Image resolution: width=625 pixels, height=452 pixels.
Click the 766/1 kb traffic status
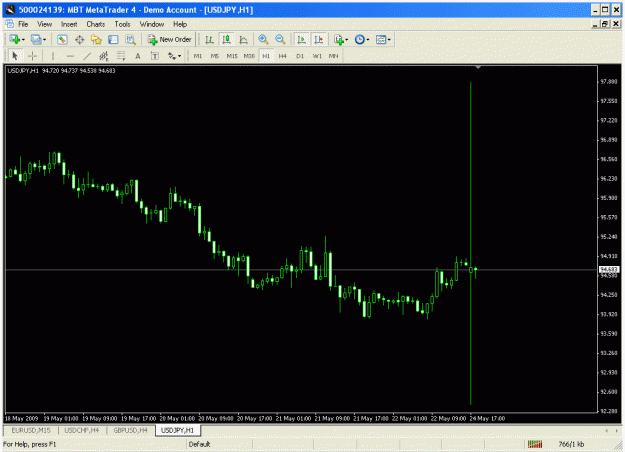571,444
